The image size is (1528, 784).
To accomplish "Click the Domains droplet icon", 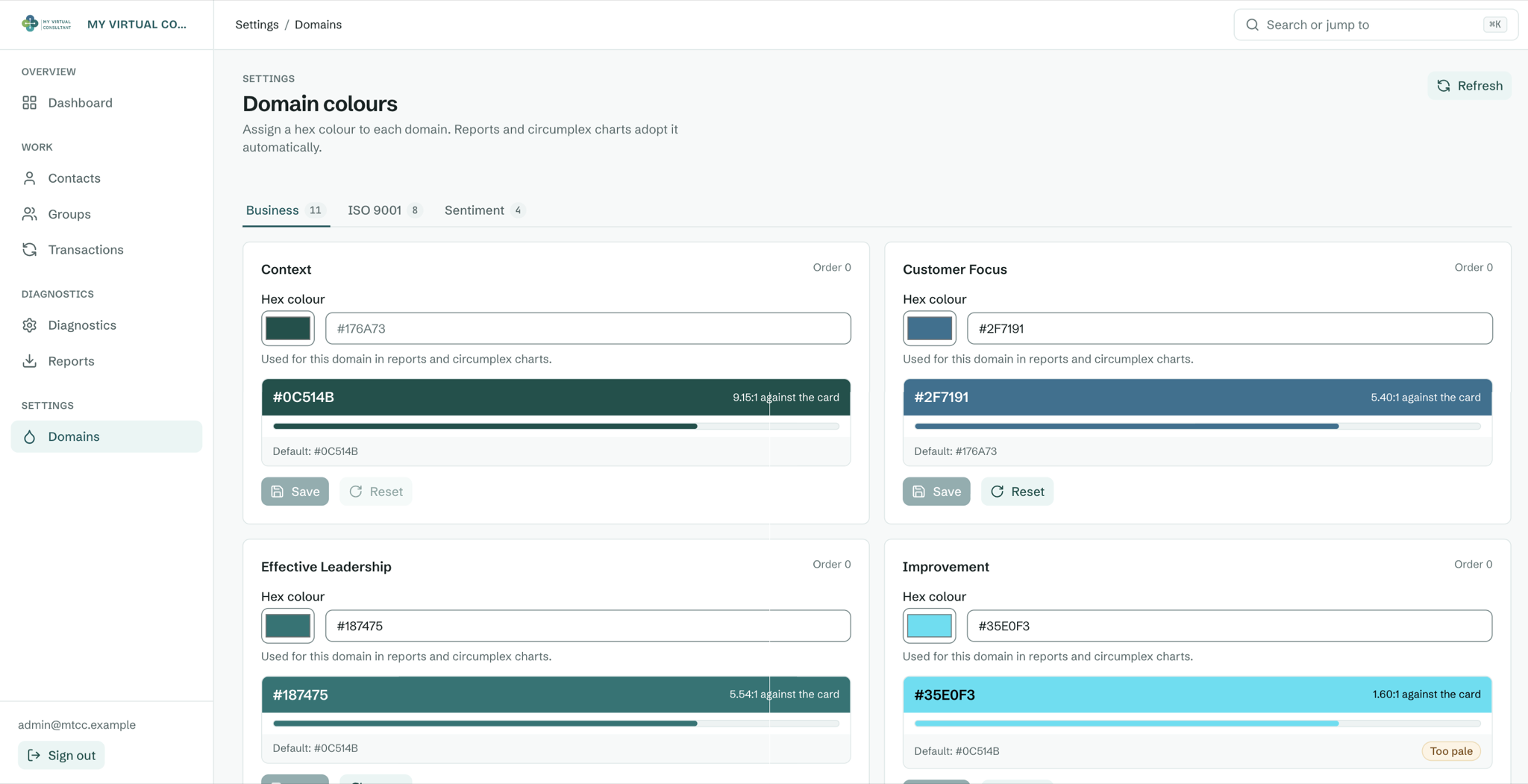I will coord(30,436).
